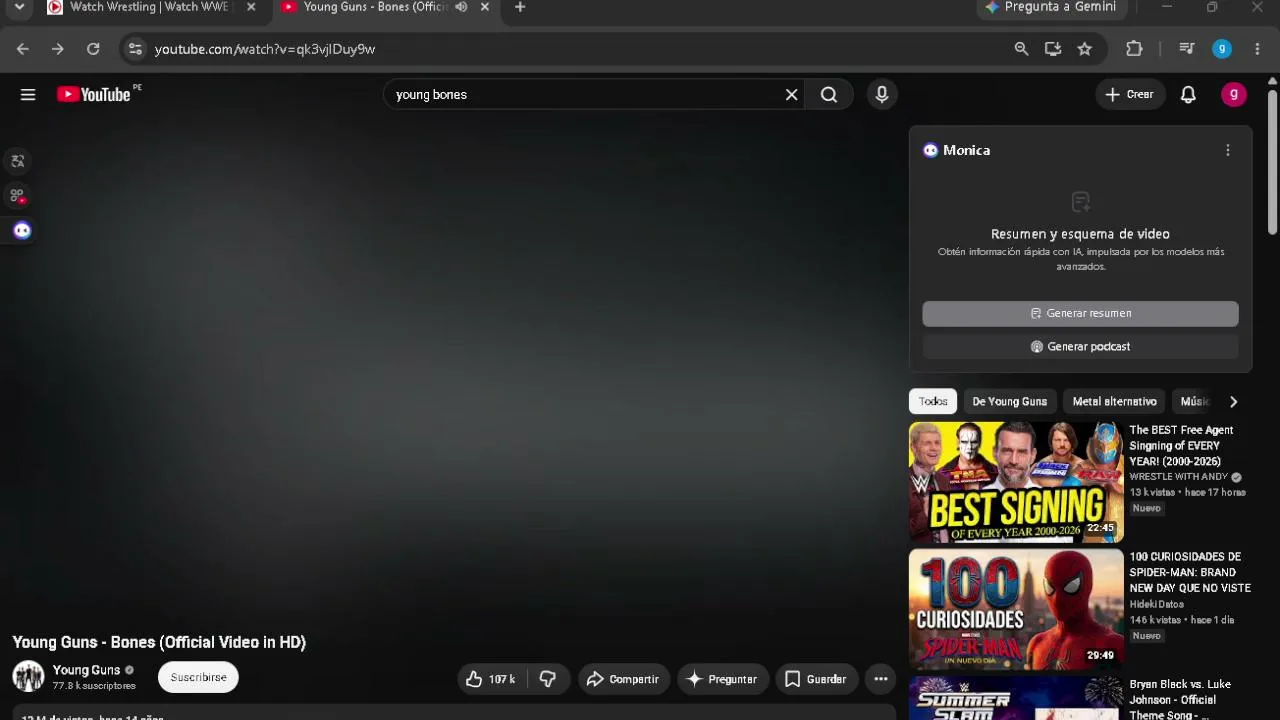This screenshot has height=720, width=1280.
Task: Open the Young Guns channel avatar
Action: coord(28,676)
